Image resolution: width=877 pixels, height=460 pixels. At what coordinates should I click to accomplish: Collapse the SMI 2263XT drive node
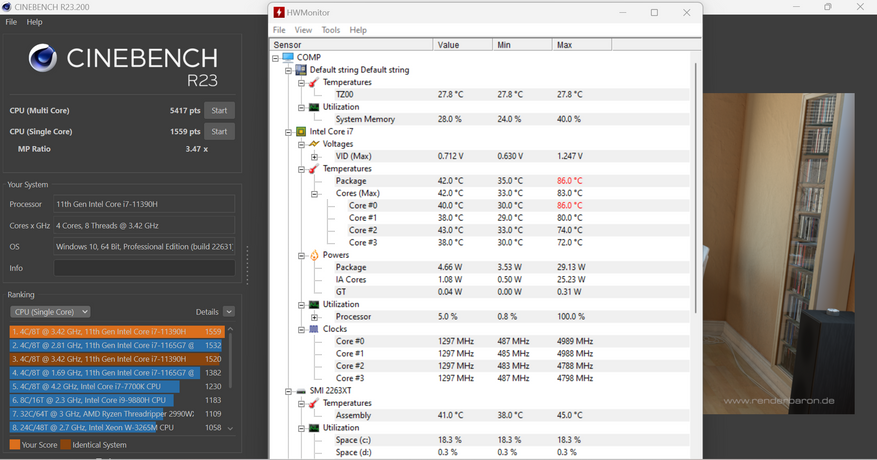(288, 391)
